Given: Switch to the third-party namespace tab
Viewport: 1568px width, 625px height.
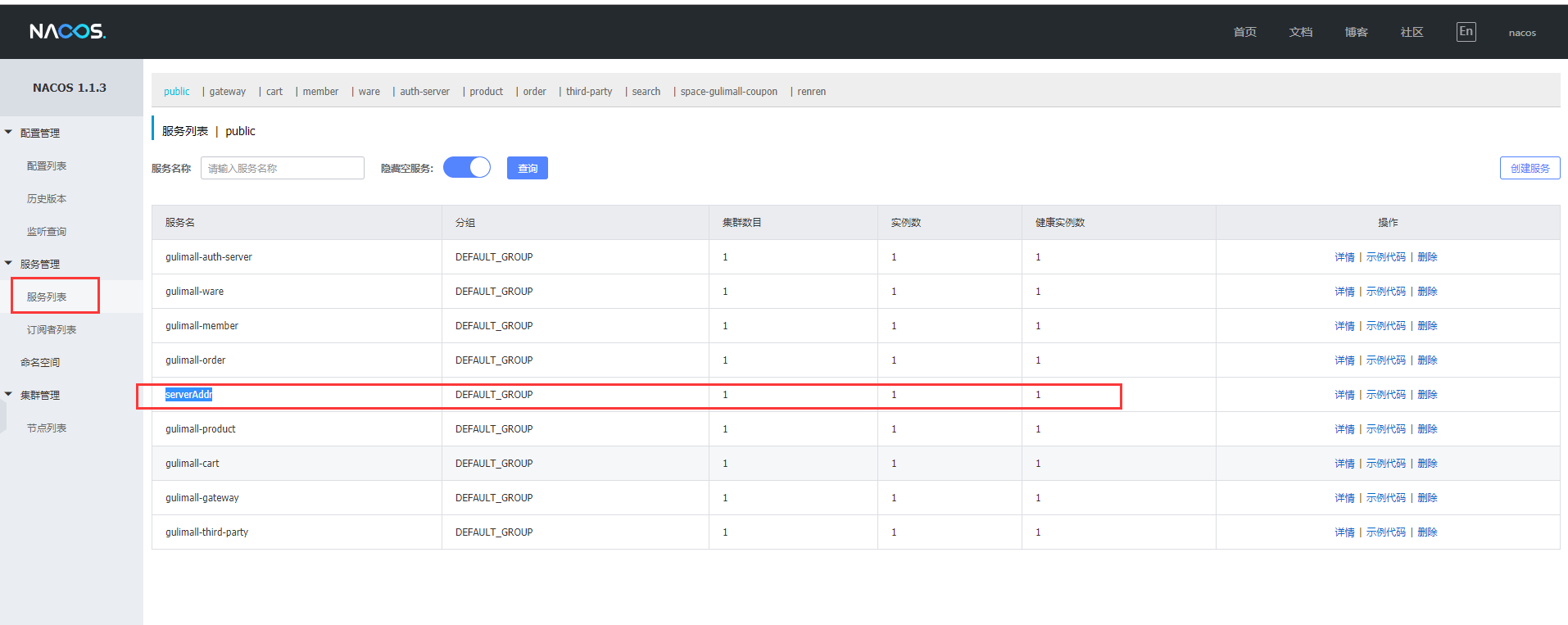Looking at the screenshot, I should [x=589, y=92].
